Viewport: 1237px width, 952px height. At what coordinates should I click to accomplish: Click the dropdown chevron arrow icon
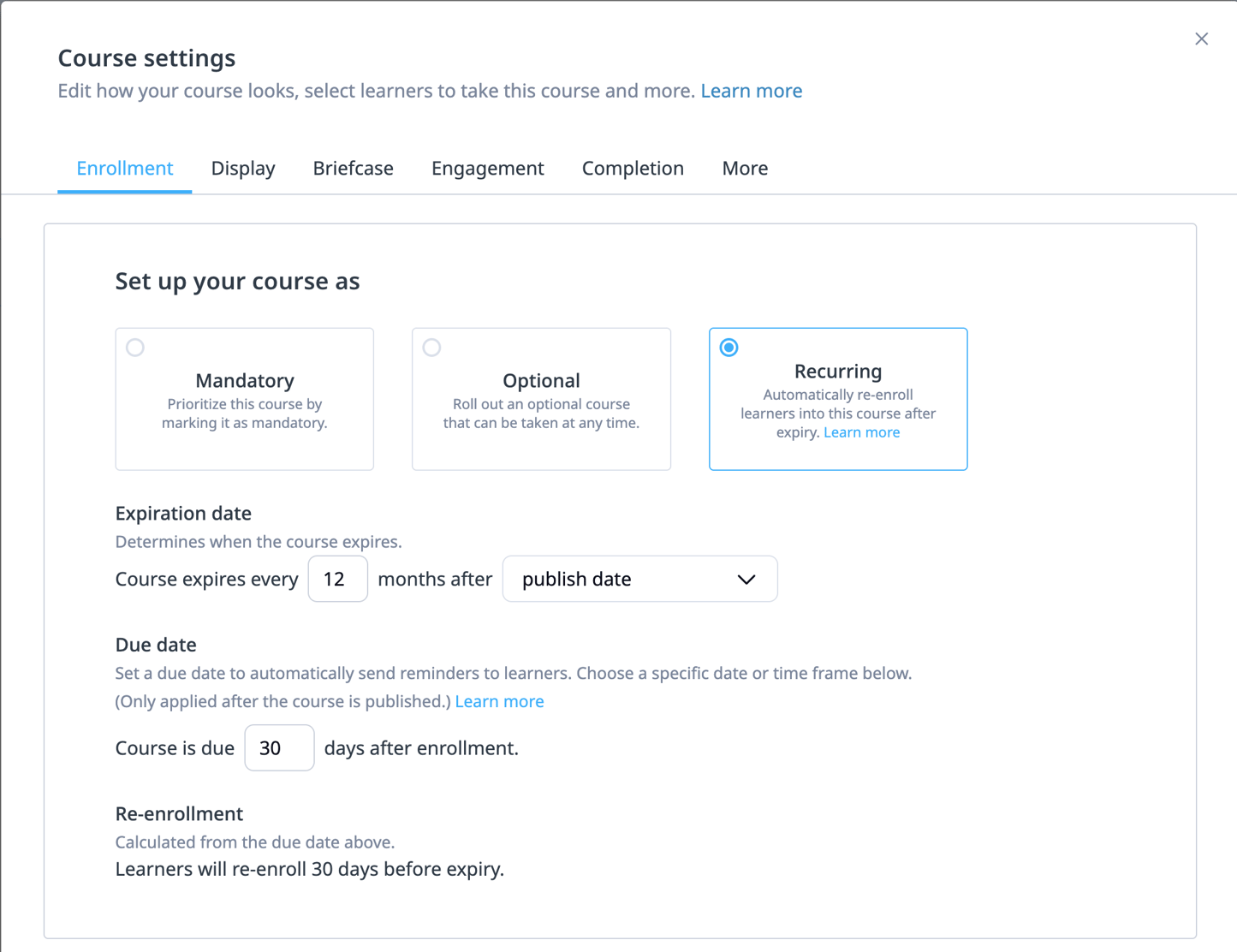coord(746,580)
